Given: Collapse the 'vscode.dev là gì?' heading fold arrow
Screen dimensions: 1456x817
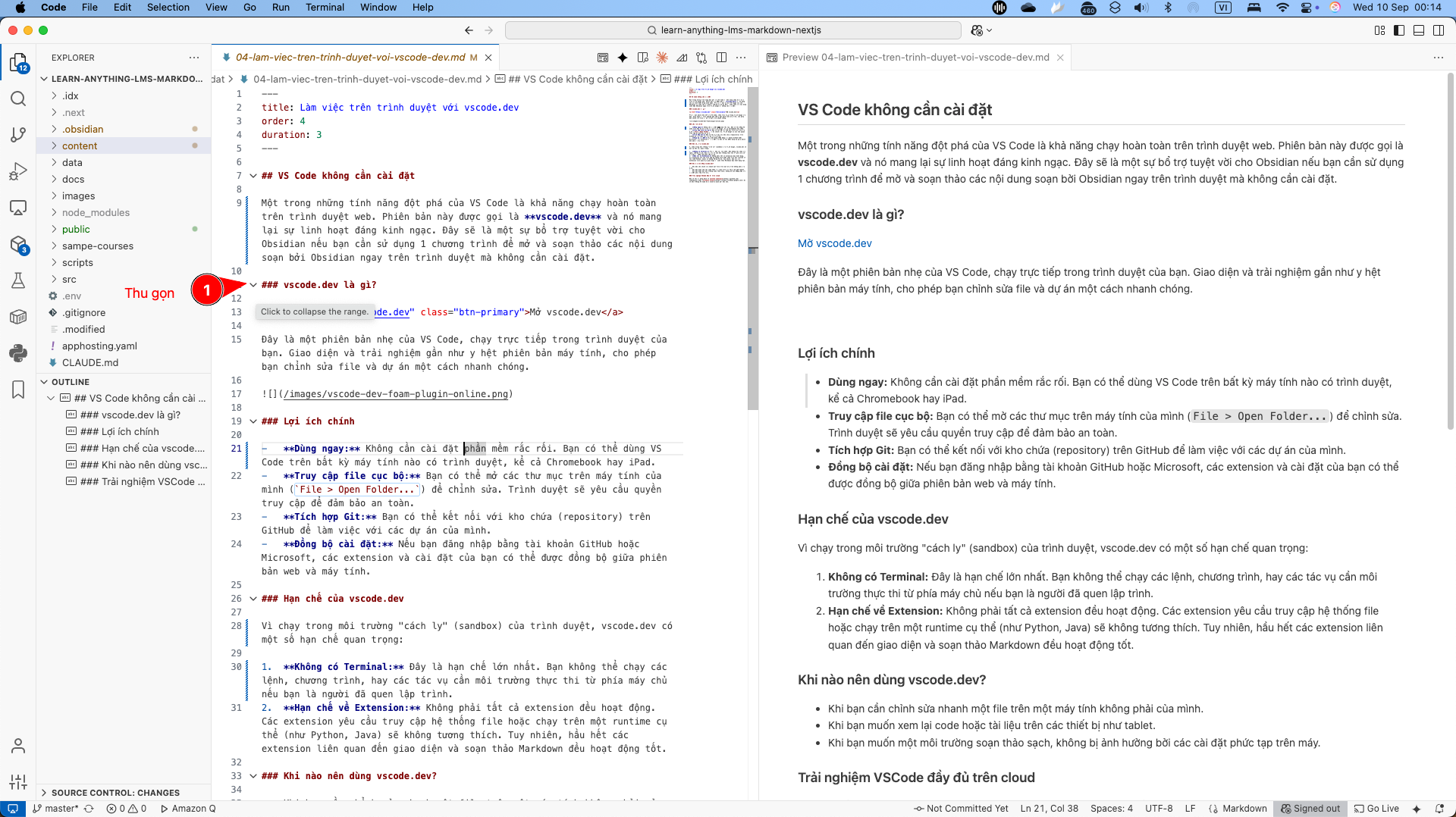Looking at the screenshot, I should pos(253,285).
